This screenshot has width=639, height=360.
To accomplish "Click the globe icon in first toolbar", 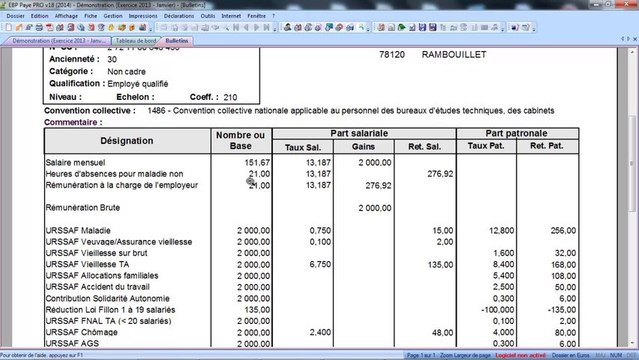I will pos(81,27).
